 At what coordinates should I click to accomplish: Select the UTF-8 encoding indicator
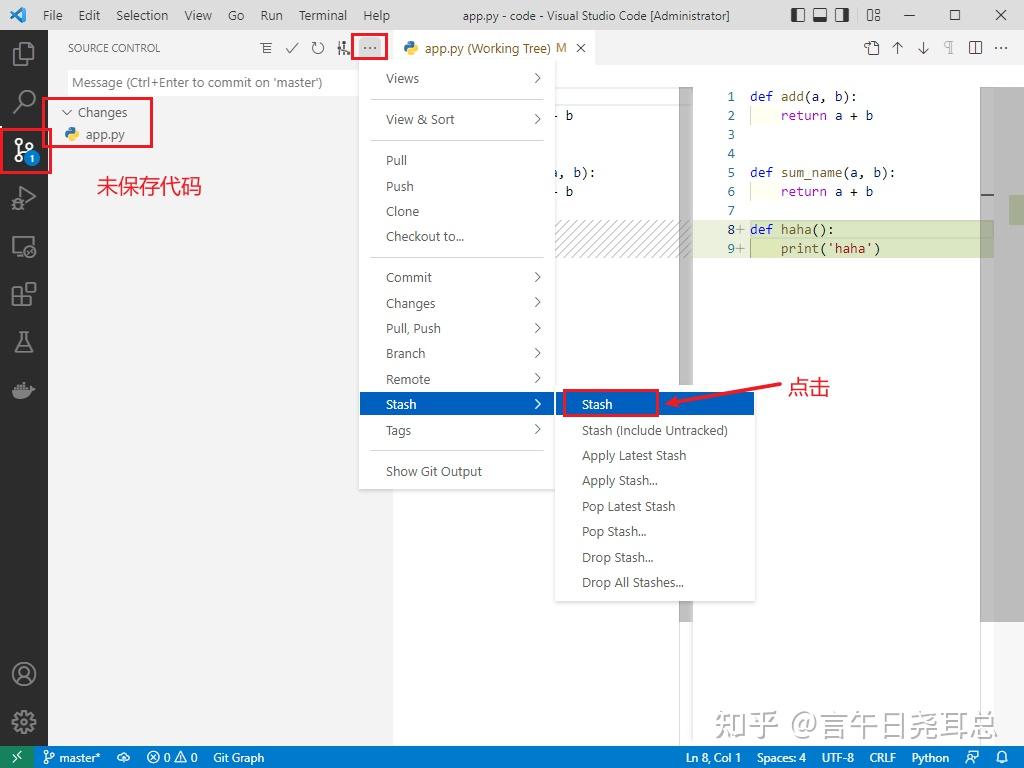(x=838, y=757)
